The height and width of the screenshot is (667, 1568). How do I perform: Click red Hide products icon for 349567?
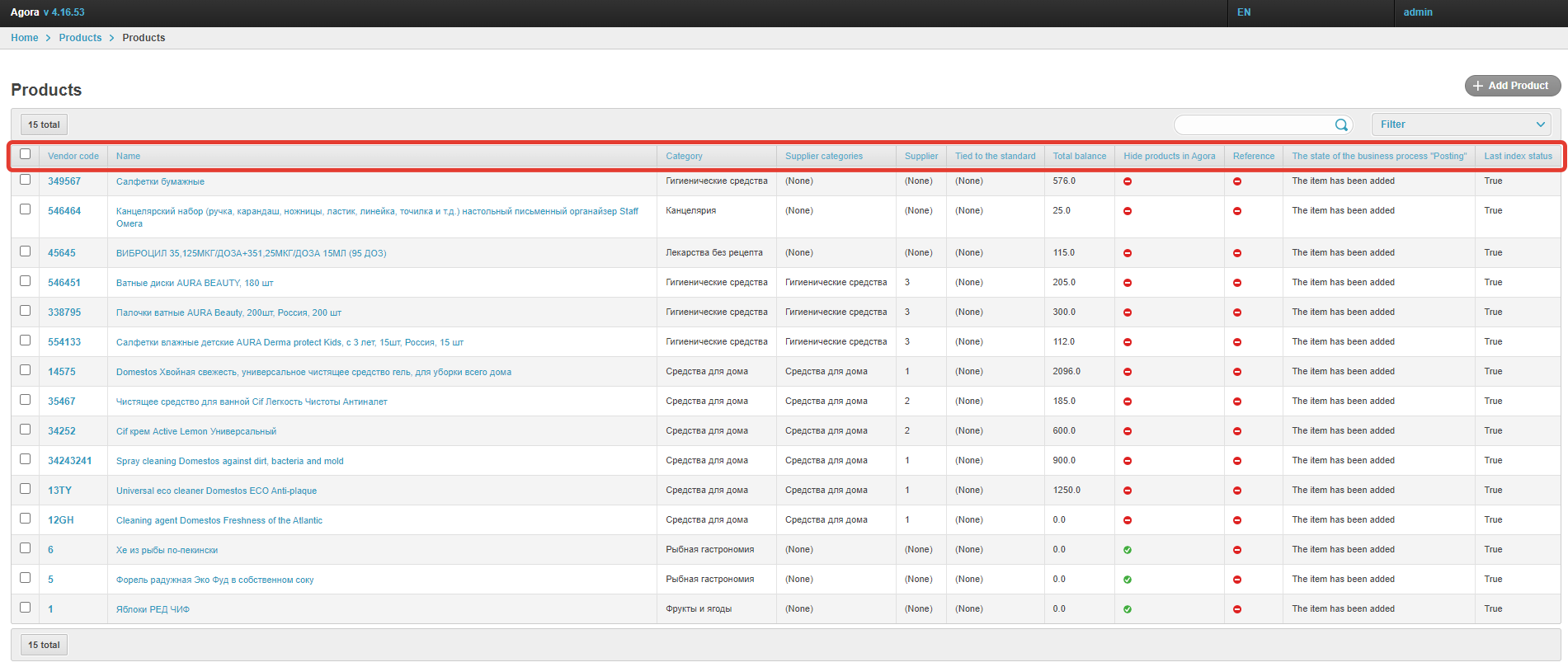pyautogui.click(x=1128, y=181)
